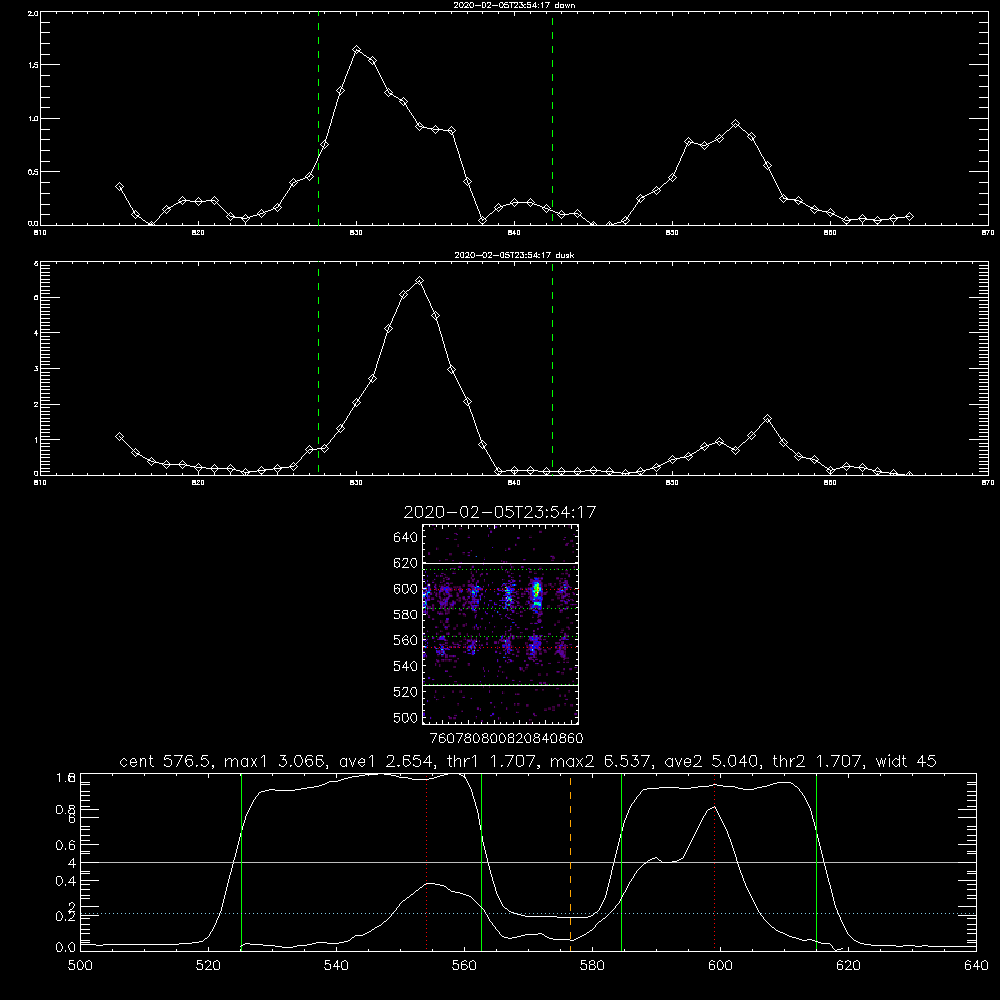Open the spectrogram image thumbnail
This screenshot has height=1000, width=1000.
[500, 624]
